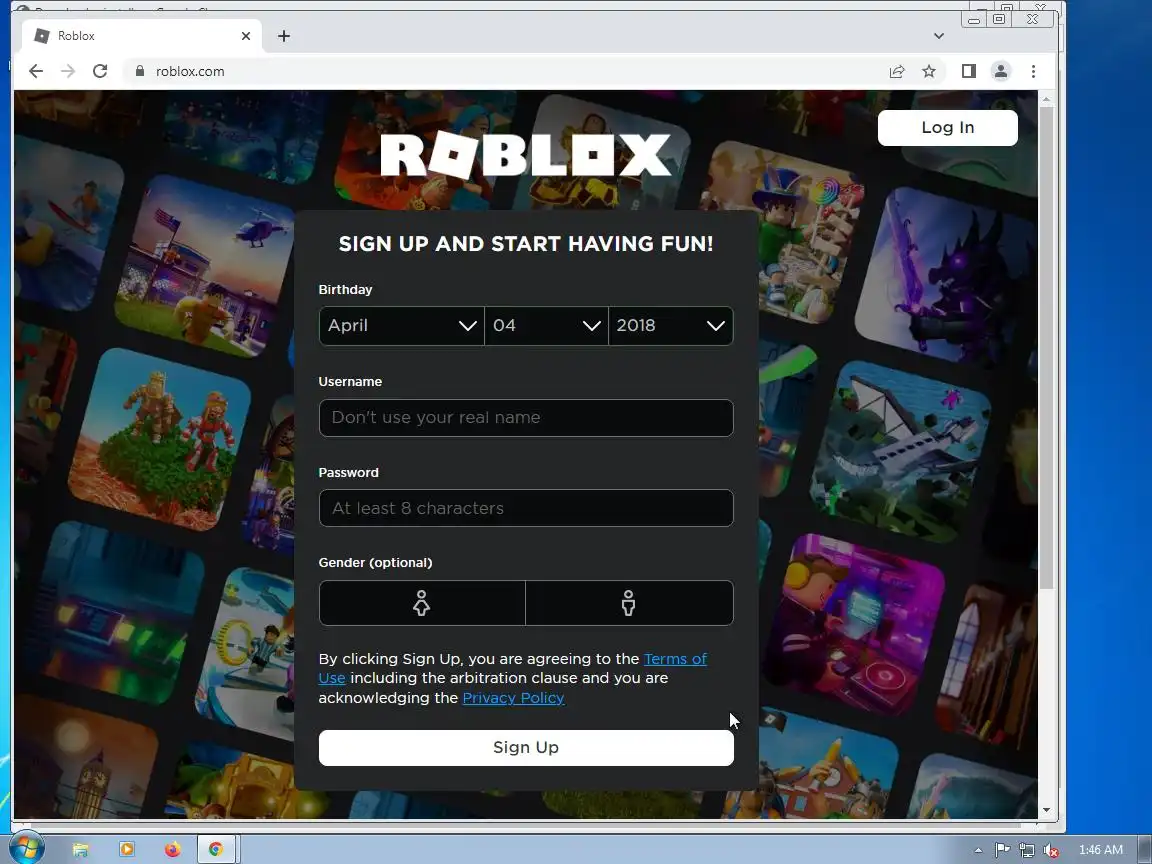Click the page scrollbar down arrow
This screenshot has height=864, width=1152.
point(1046,810)
